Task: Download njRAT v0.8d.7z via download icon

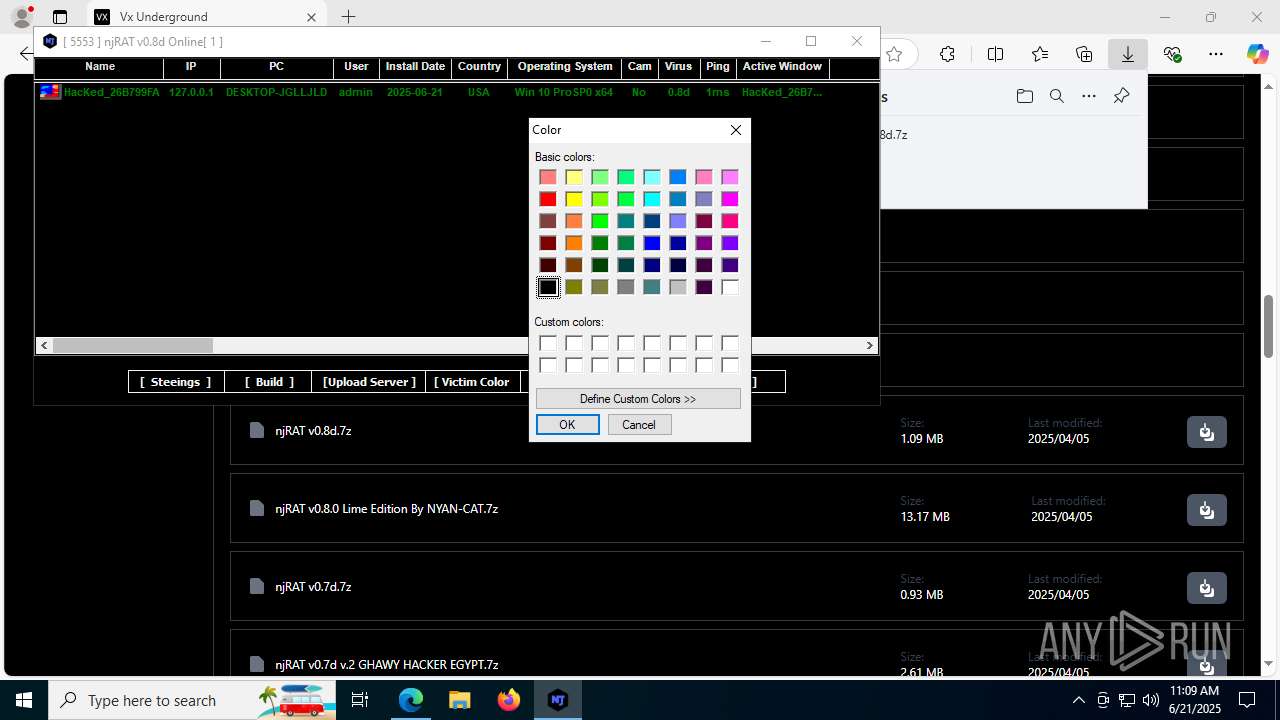Action: point(1207,432)
